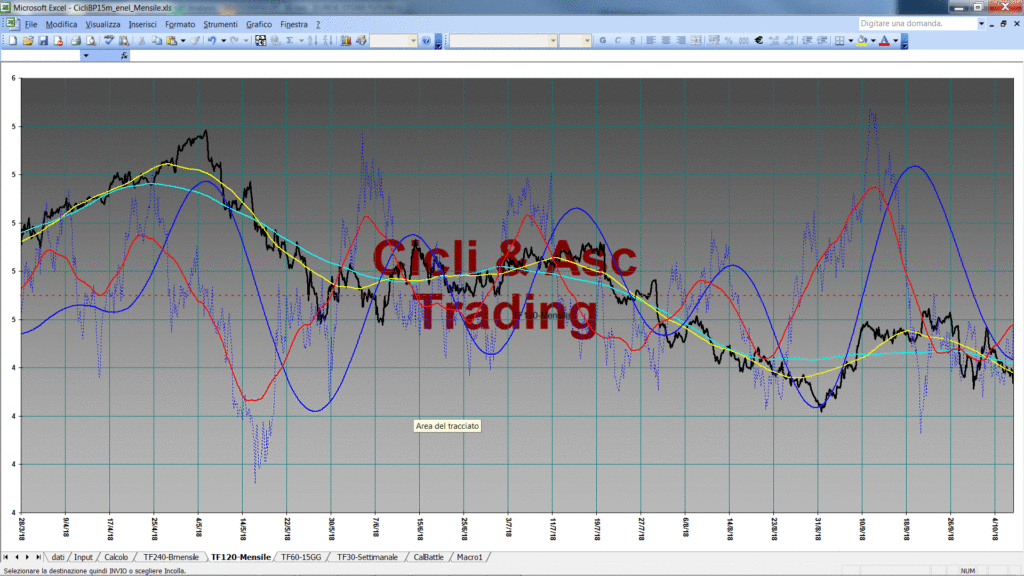Viewport: 1024px width, 576px height.
Task: Open the Zoom percentage dropdown
Action: point(413,40)
